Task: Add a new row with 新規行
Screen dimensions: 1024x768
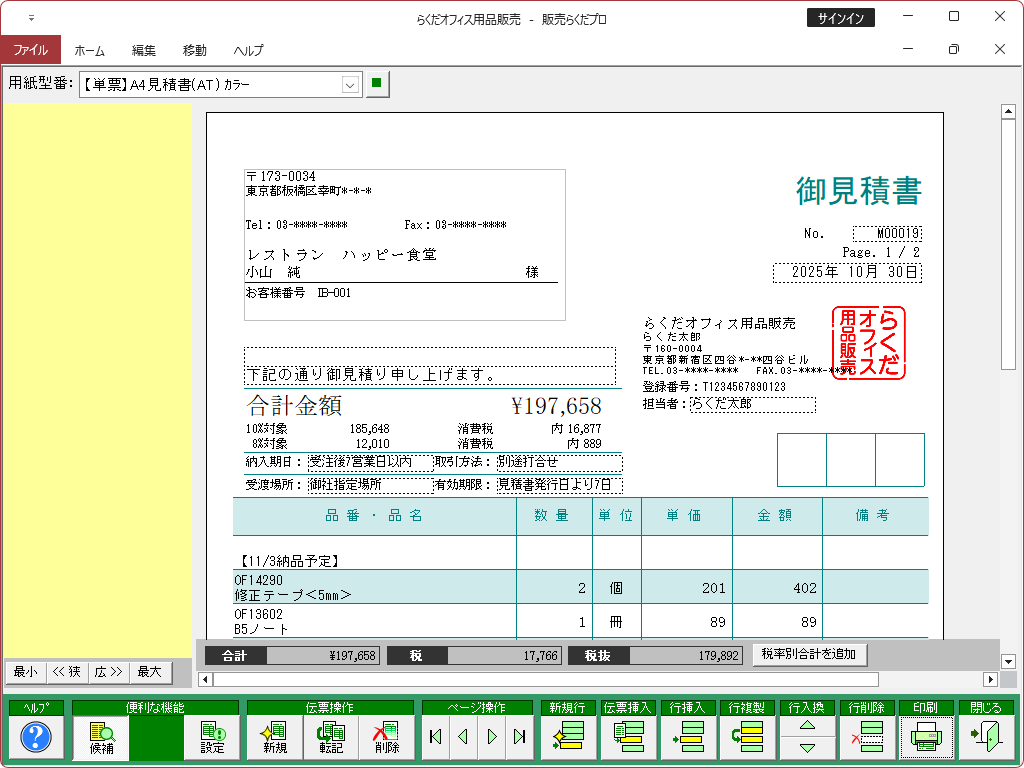Action: click(568, 738)
